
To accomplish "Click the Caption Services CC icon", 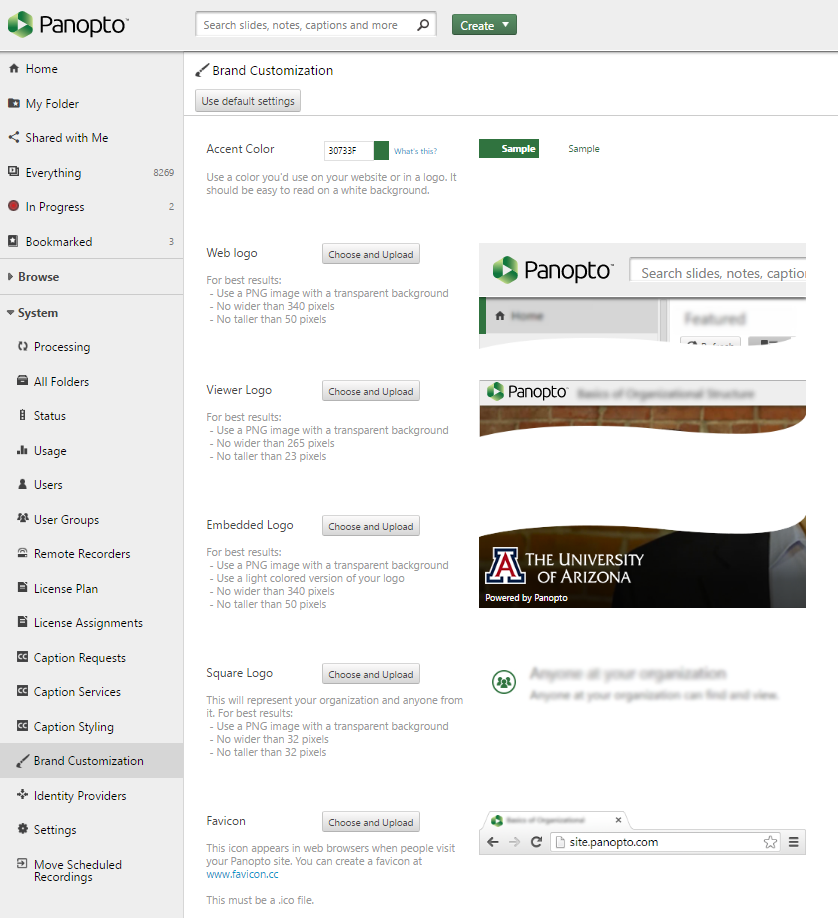I will [22, 691].
